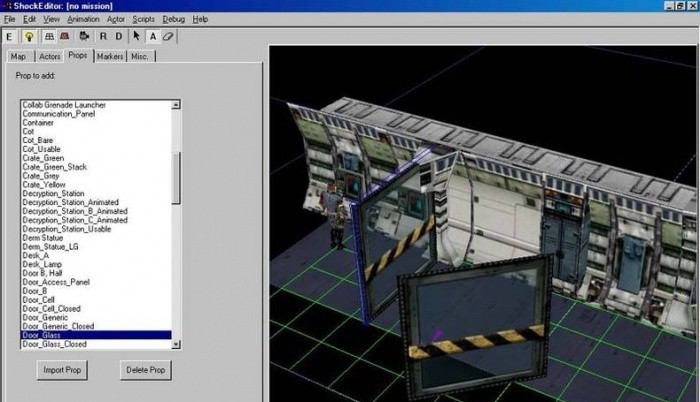700x402 pixels.
Task: Click the D toolbar button
Action: 118,36
